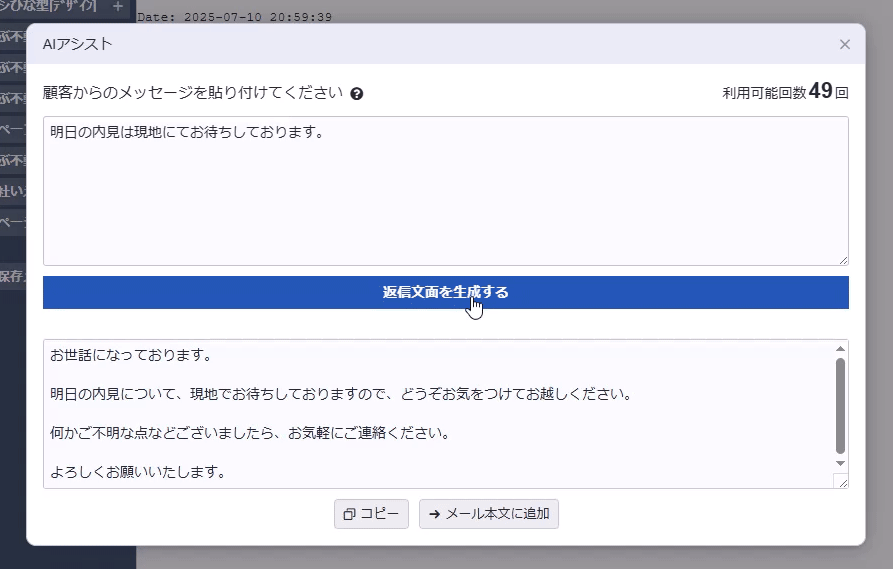Click the 保存 item in left sidebar
The height and width of the screenshot is (569, 893).
click(12, 276)
